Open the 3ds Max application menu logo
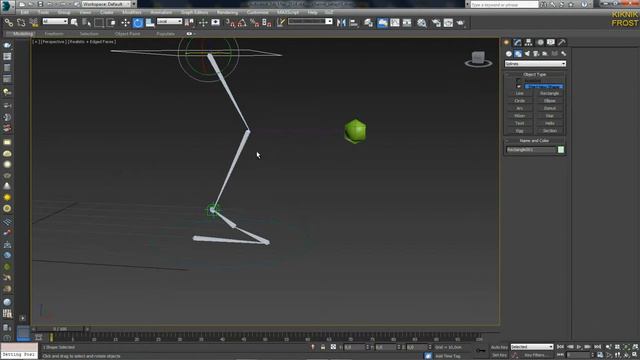Viewport: 640px width, 360px height. [x=7, y=6]
